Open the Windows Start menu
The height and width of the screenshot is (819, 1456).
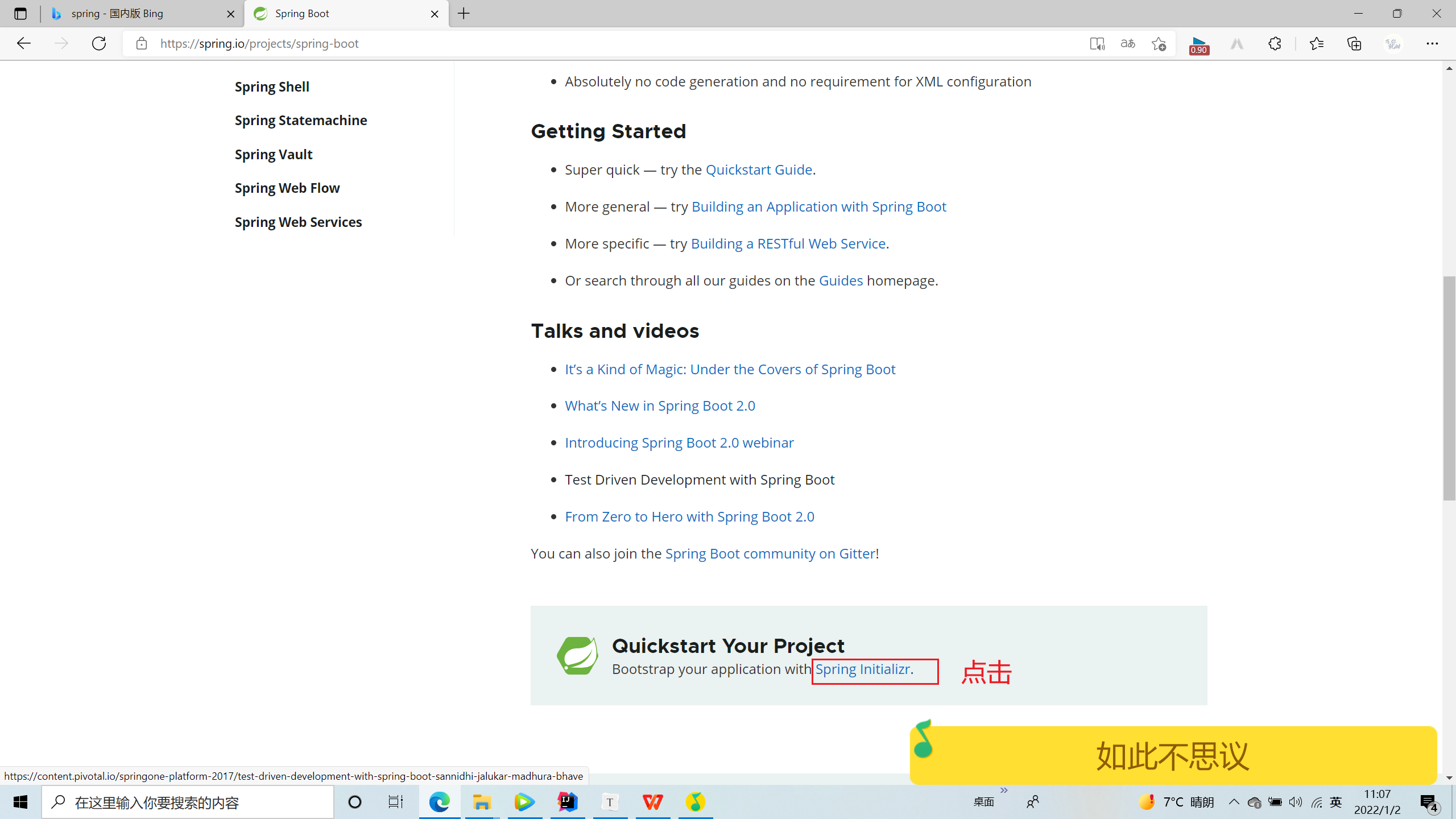click(x=20, y=802)
